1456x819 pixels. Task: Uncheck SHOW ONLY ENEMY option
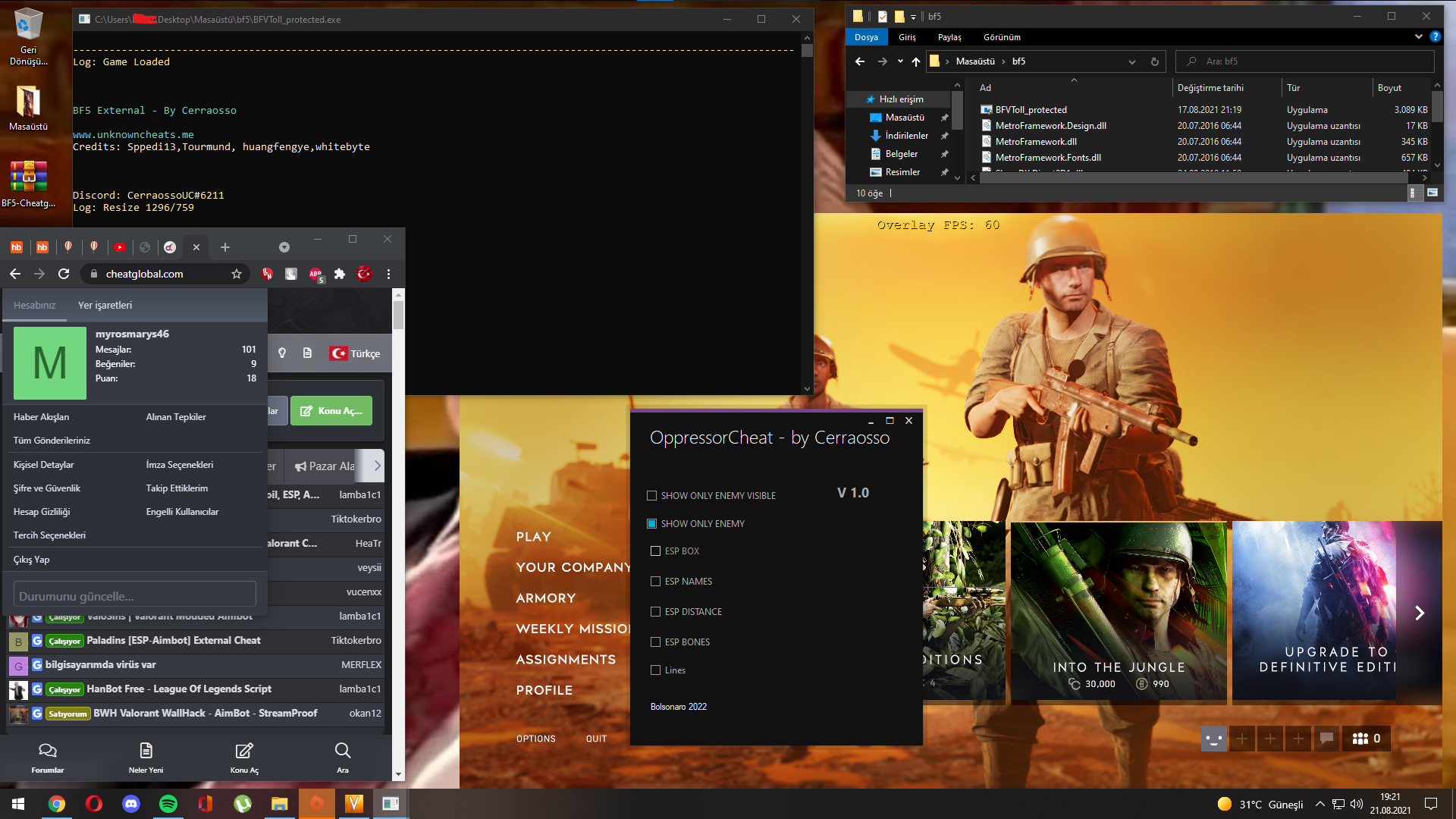tap(651, 523)
